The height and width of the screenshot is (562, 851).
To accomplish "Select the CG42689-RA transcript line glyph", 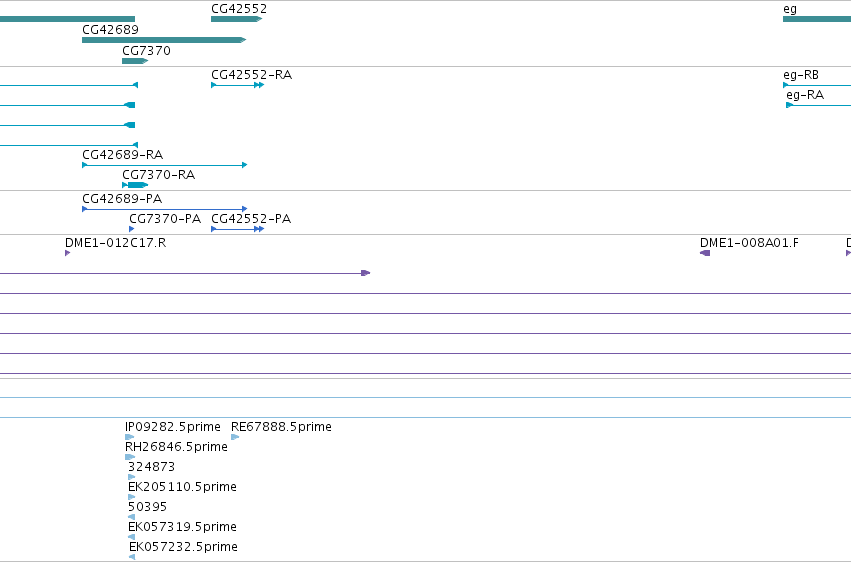I will [x=164, y=165].
